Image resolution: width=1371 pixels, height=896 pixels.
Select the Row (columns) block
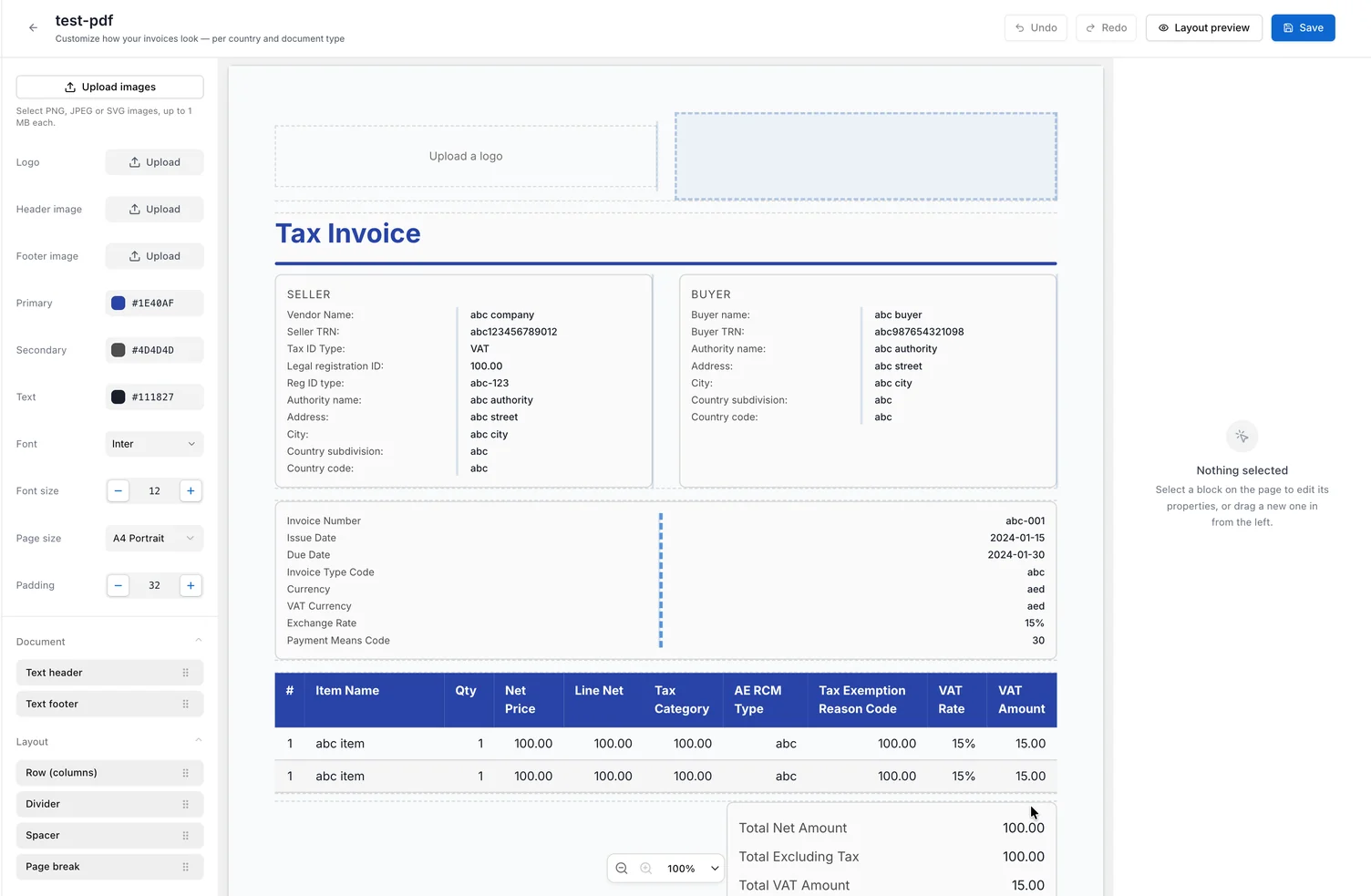[109, 773]
